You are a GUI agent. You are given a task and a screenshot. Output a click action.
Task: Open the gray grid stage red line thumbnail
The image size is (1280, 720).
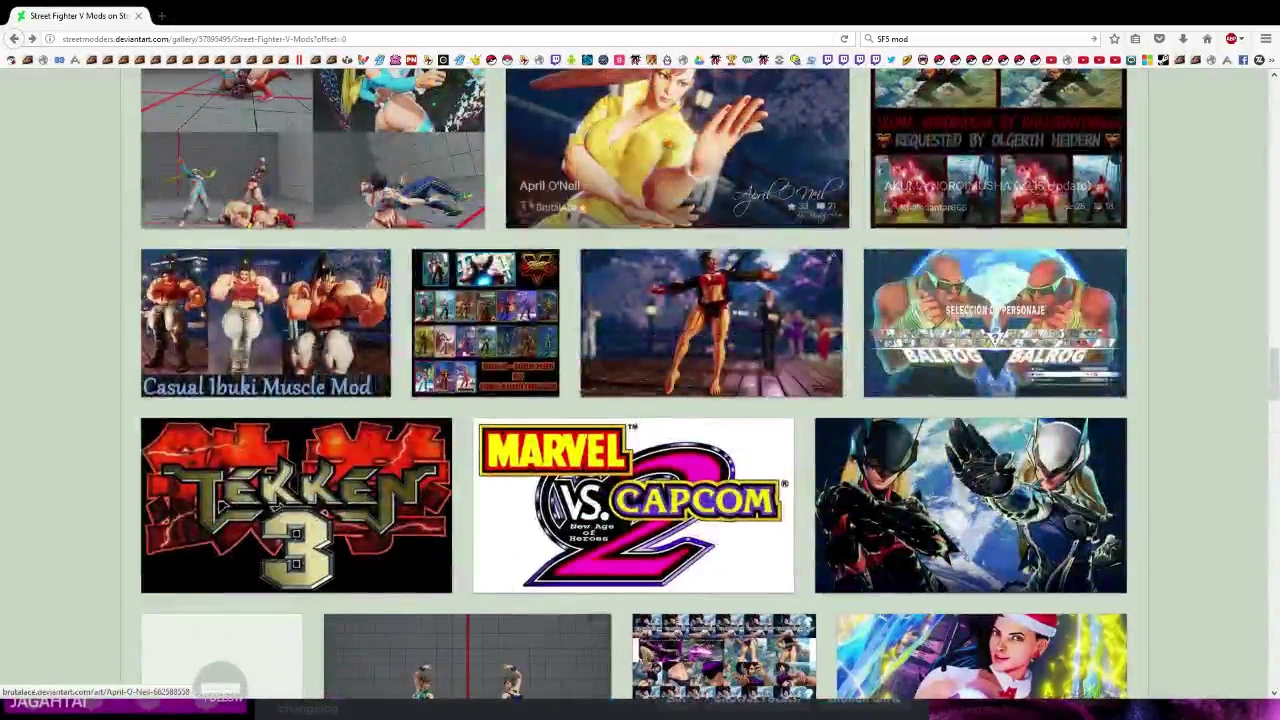point(467,656)
